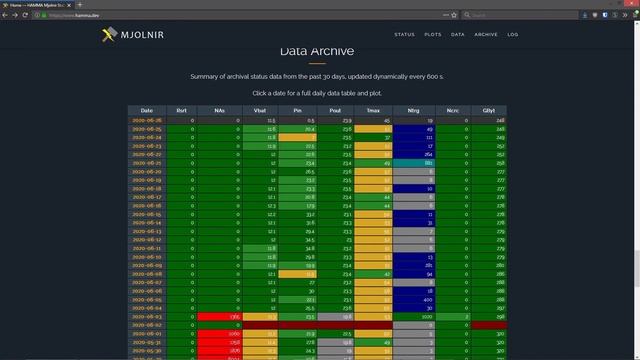Open the 2020-06-02 daily data link

tap(147, 325)
